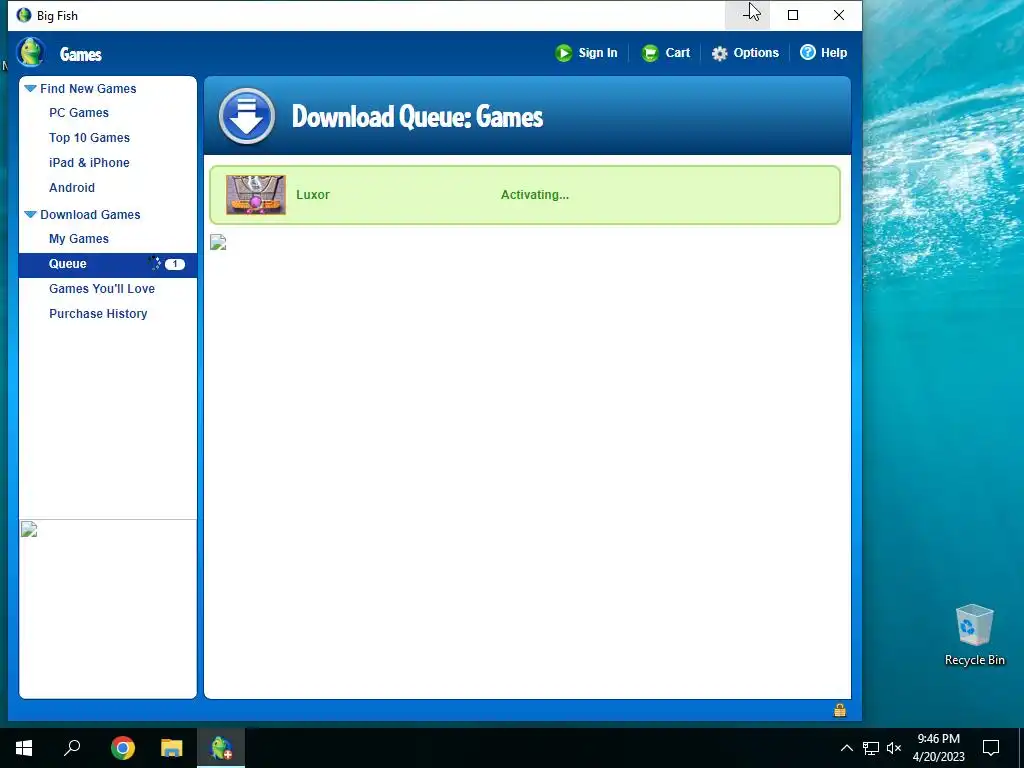Launch Chrome from the taskbar

point(123,748)
